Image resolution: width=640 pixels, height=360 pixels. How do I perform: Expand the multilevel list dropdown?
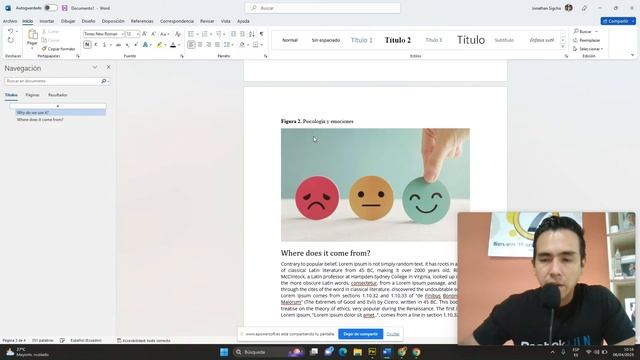224,34
